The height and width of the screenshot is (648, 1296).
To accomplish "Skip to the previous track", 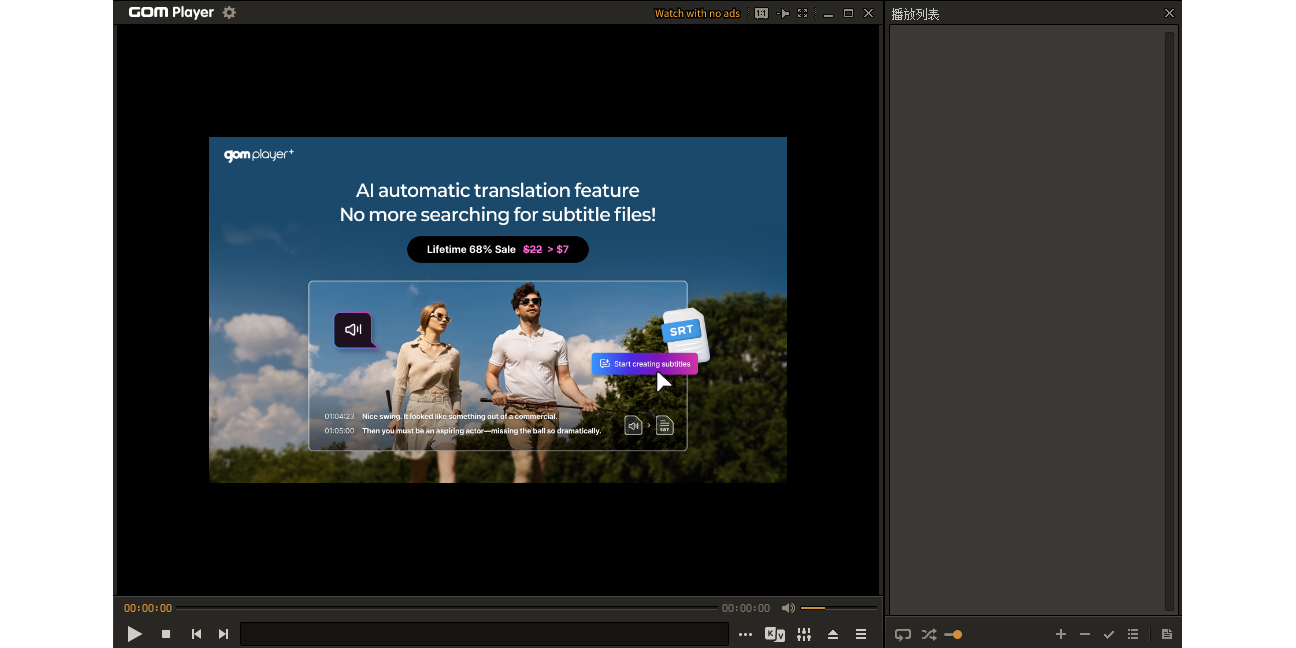I will (196, 634).
